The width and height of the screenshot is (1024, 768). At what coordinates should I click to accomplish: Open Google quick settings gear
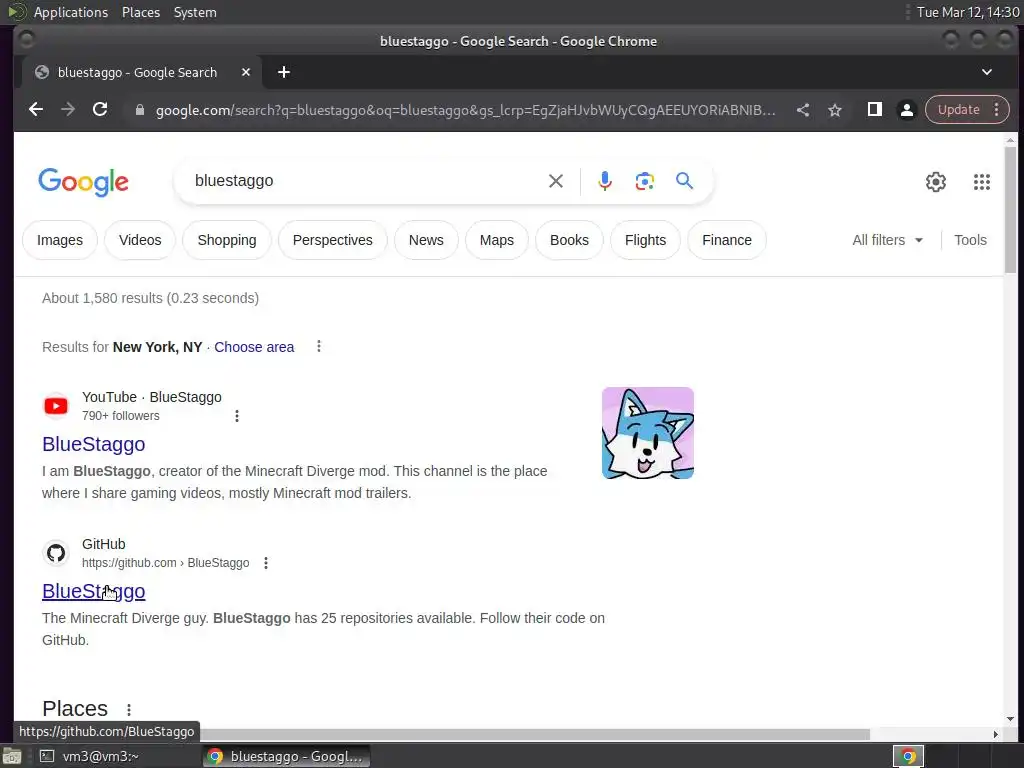pos(936,182)
